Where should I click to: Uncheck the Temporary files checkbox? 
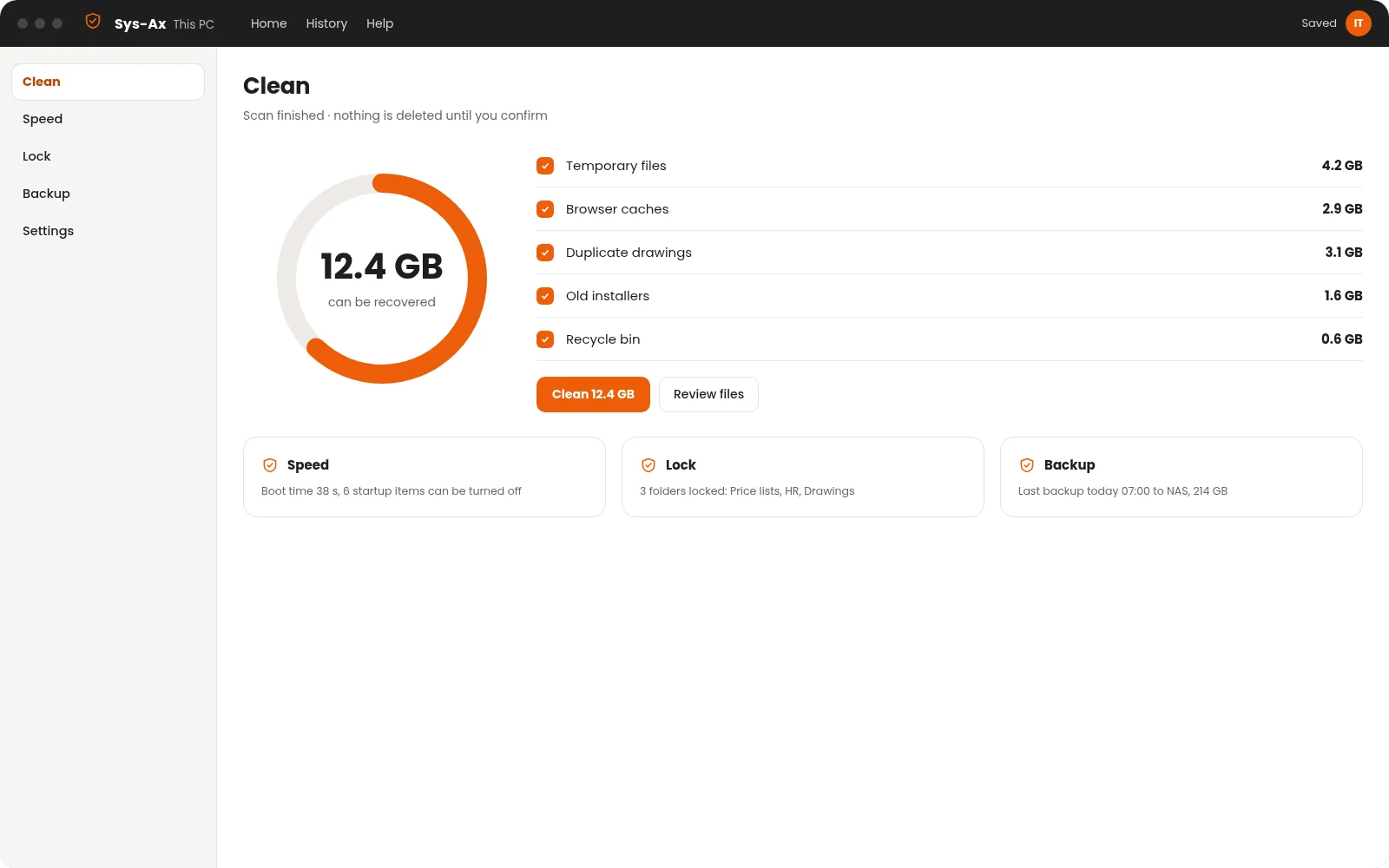[545, 166]
